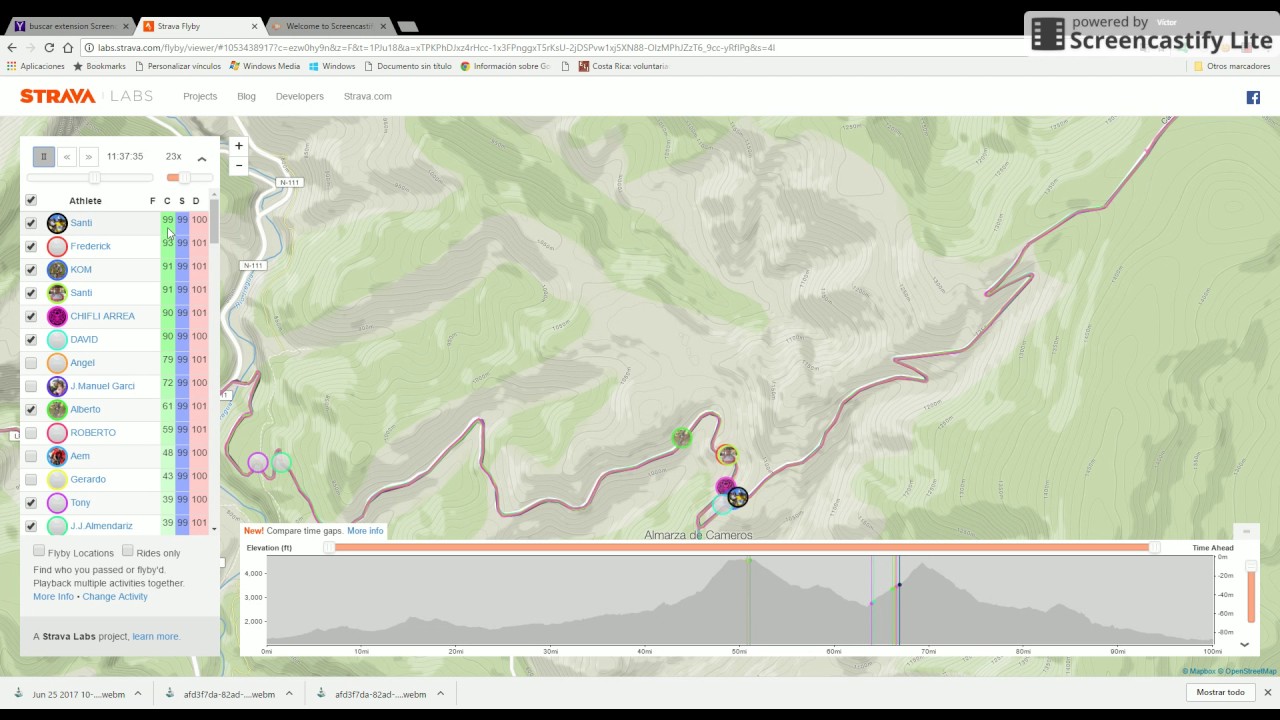1280x720 pixels.
Task: Click the learn more link
Action: (x=155, y=636)
